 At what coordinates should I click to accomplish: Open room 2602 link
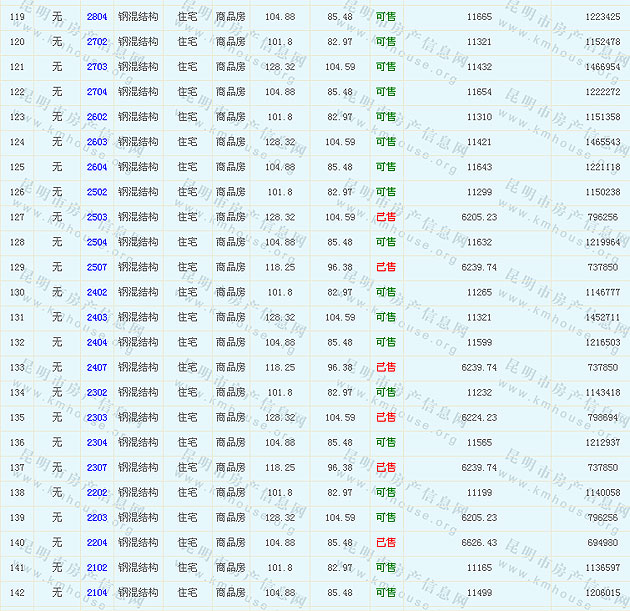(x=97, y=117)
